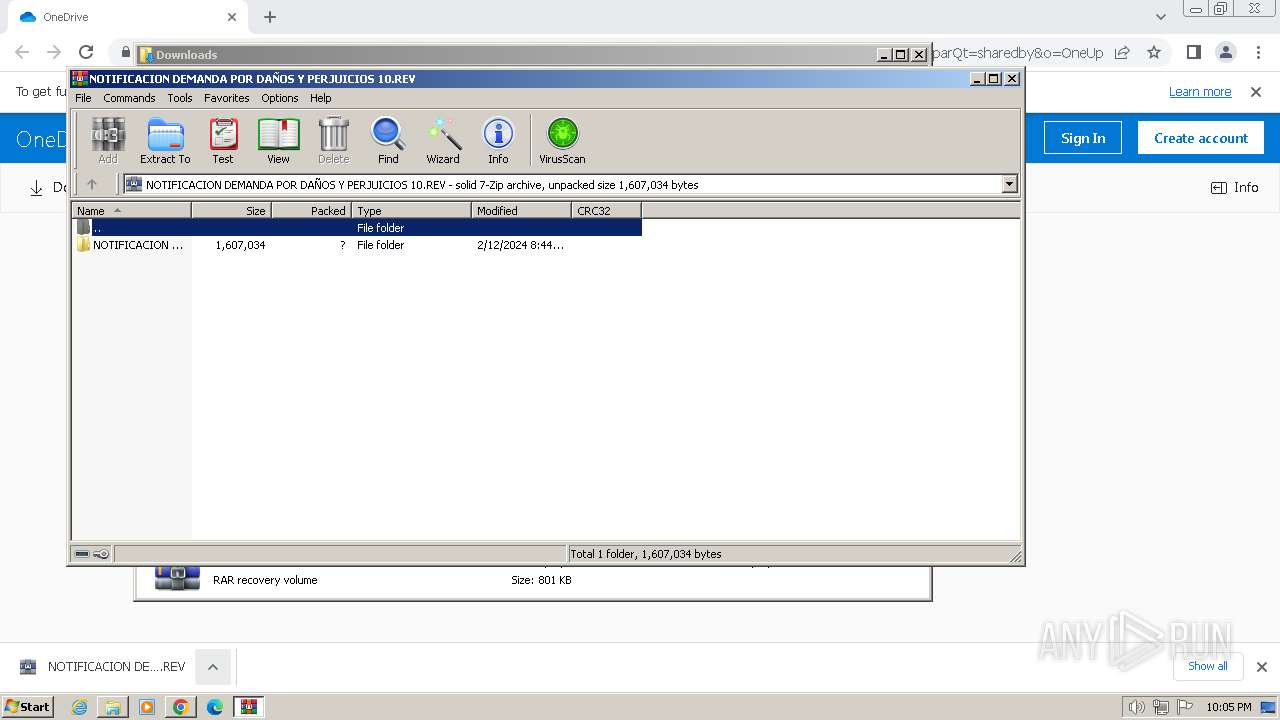
Task: Click the 1,607,034 size cell
Action: pyautogui.click(x=240, y=245)
